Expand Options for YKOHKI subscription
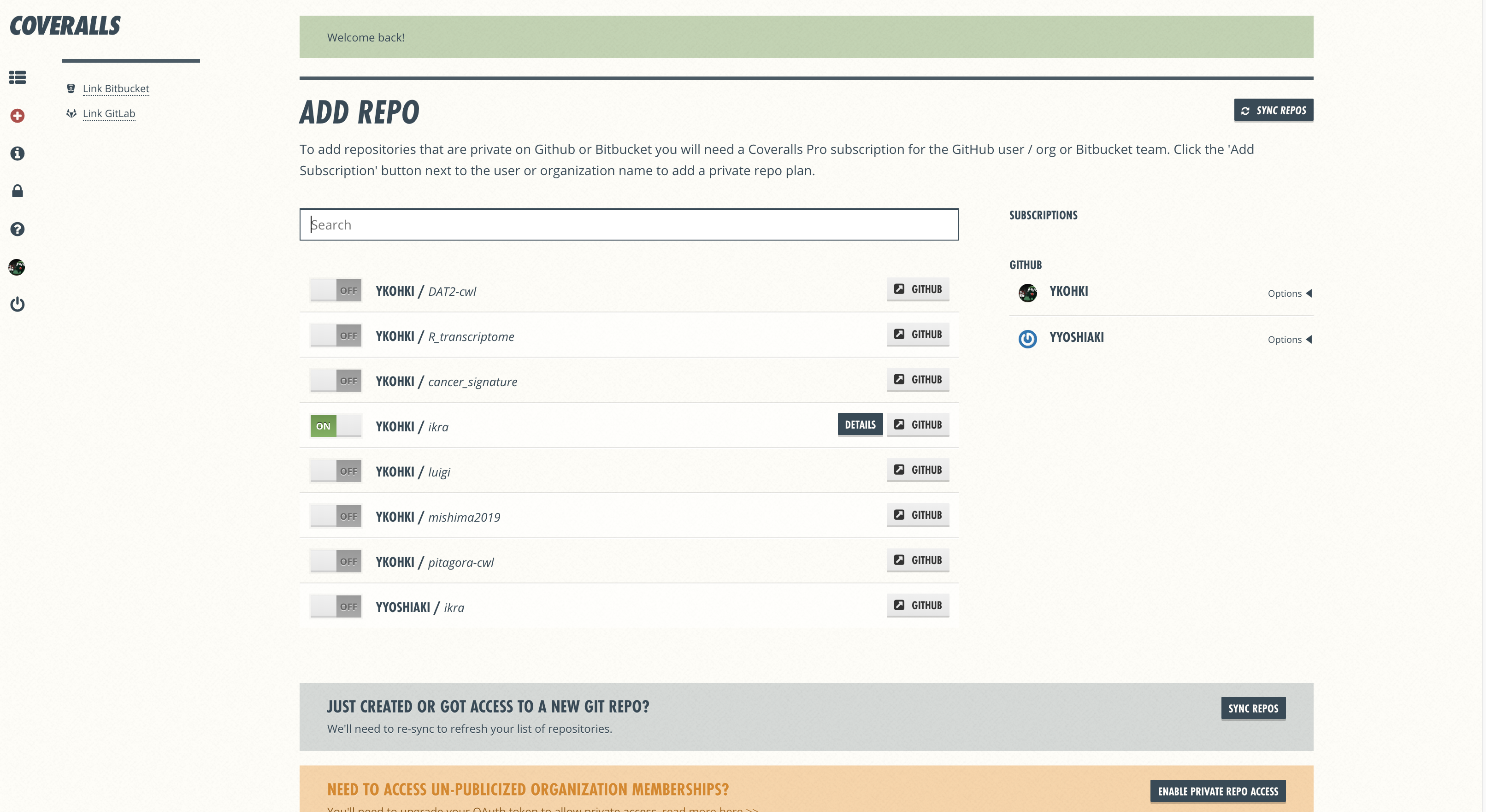 click(x=1289, y=294)
